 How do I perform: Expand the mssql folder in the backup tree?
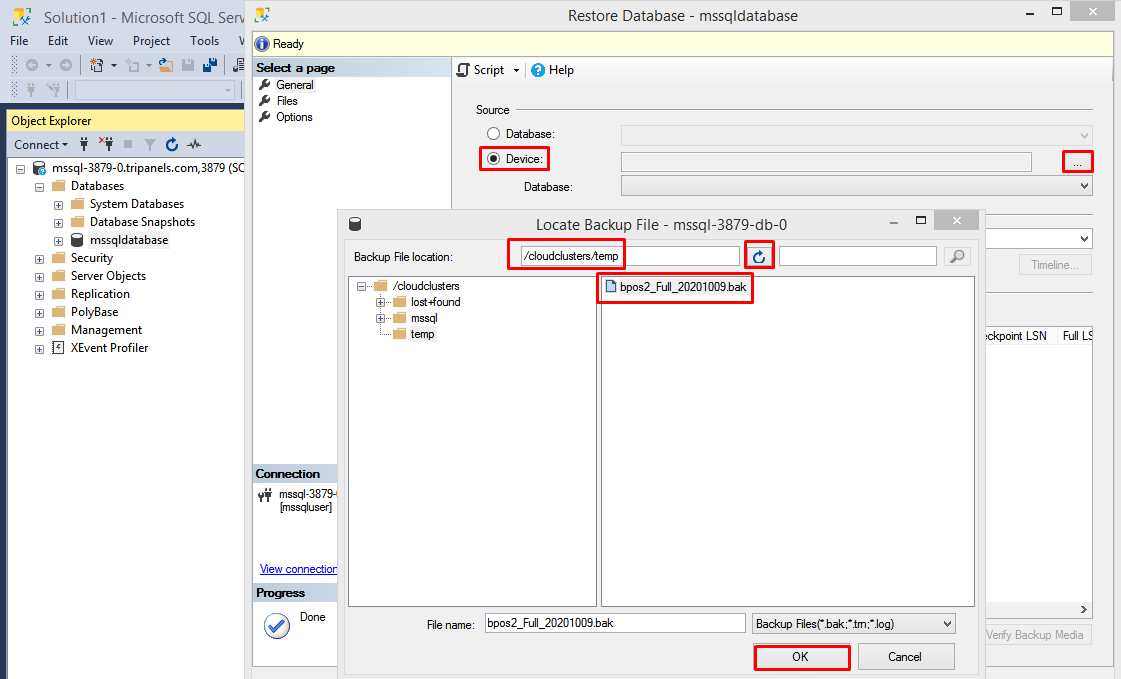click(x=381, y=318)
